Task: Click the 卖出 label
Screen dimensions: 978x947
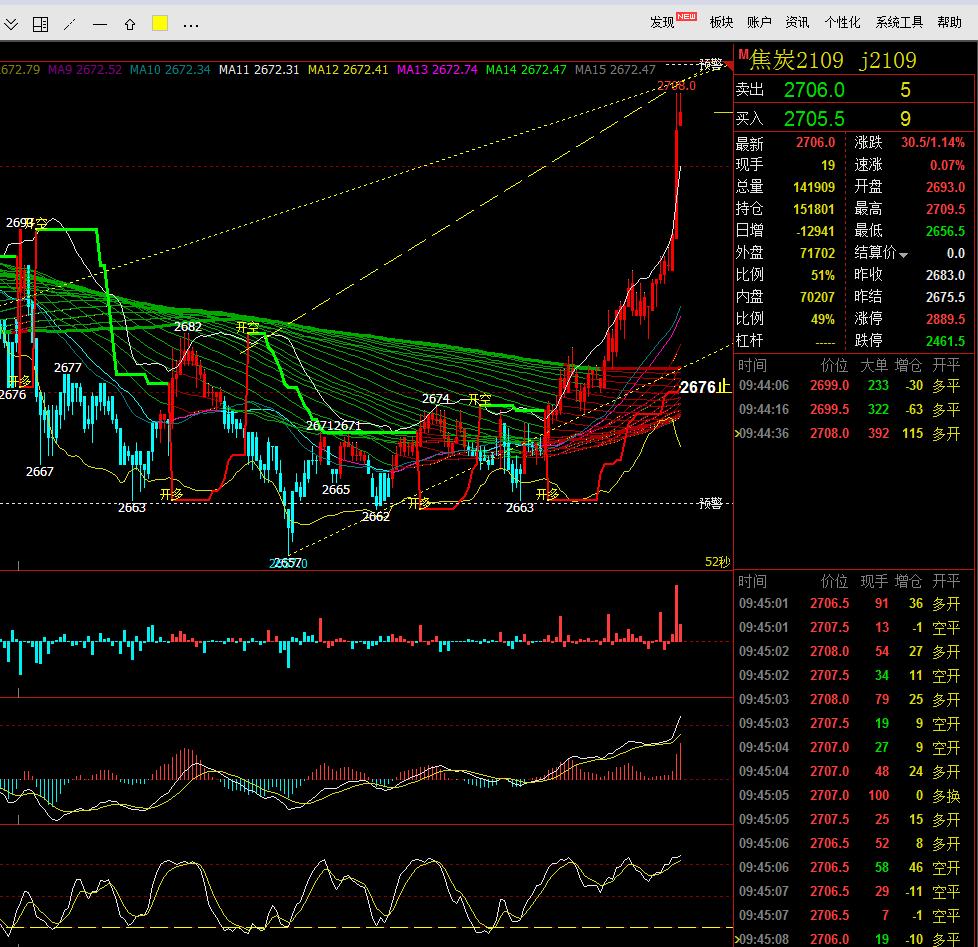Action: coord(750,90)
